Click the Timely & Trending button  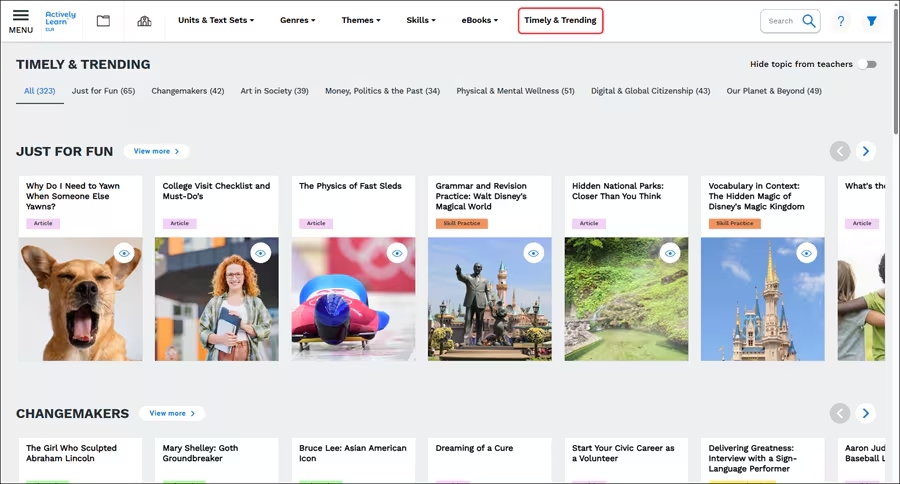[x=560, y=20]
